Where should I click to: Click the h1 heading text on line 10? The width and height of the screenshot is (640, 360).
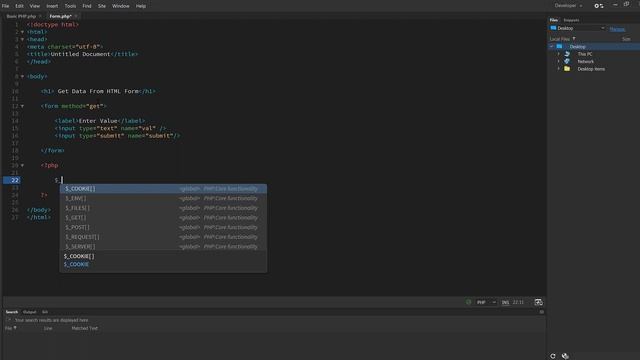[x=98, y=91]
